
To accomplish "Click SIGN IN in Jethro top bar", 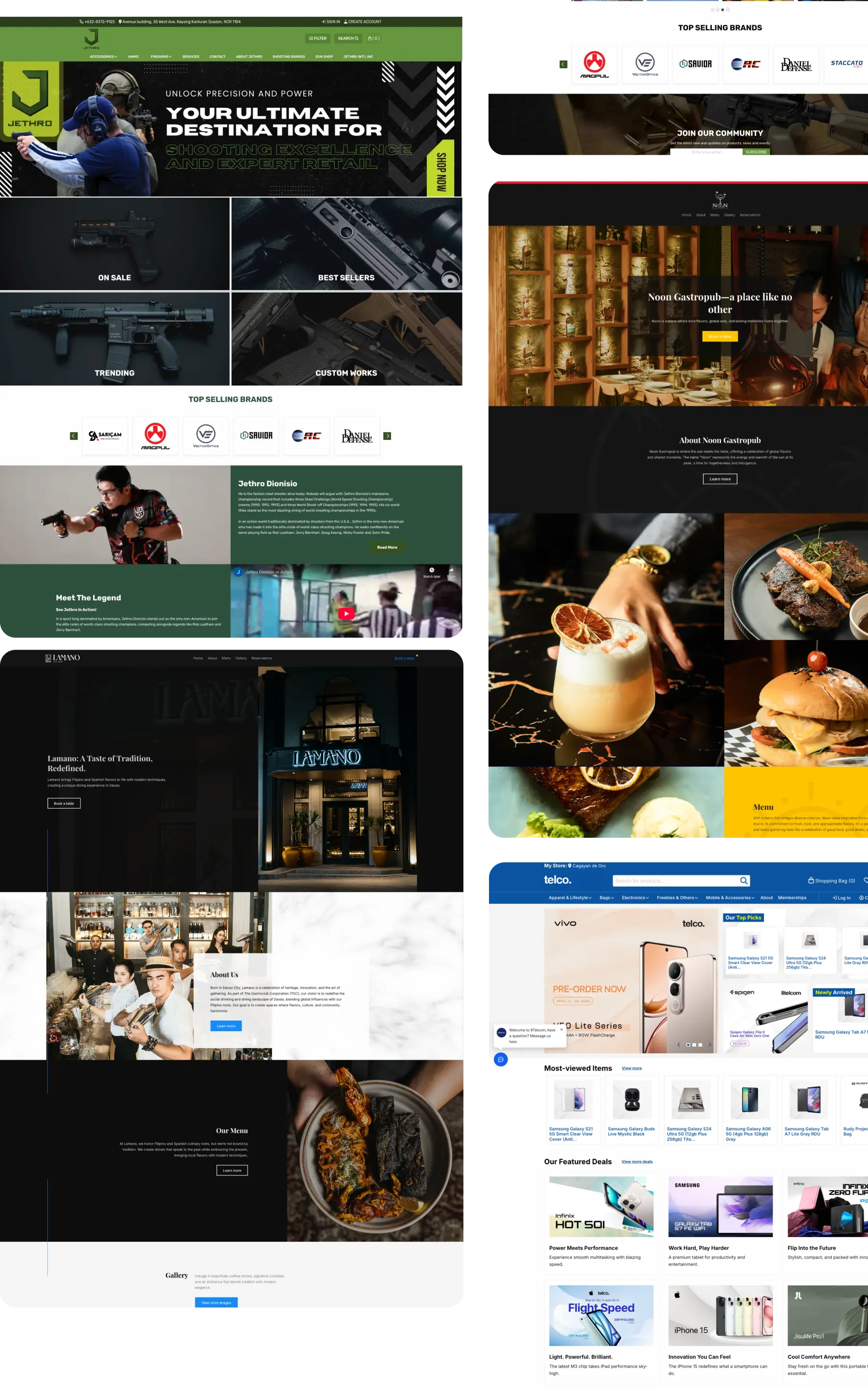I will click(x=331, y=22).
